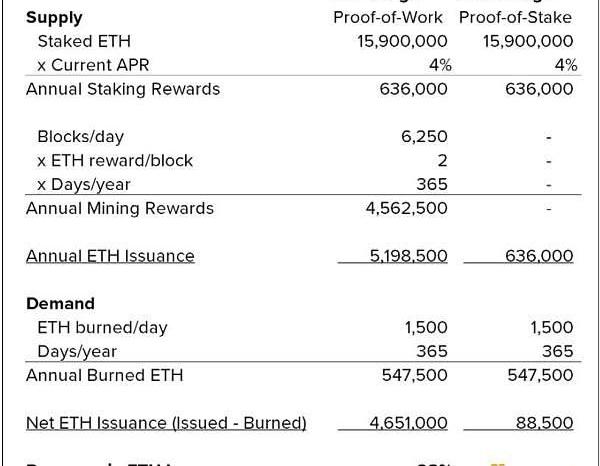The width and height of the screenshot is (600, 466).
Task: Select the 4,562,500 Annual Mining Rewards value
Action: 406,209
